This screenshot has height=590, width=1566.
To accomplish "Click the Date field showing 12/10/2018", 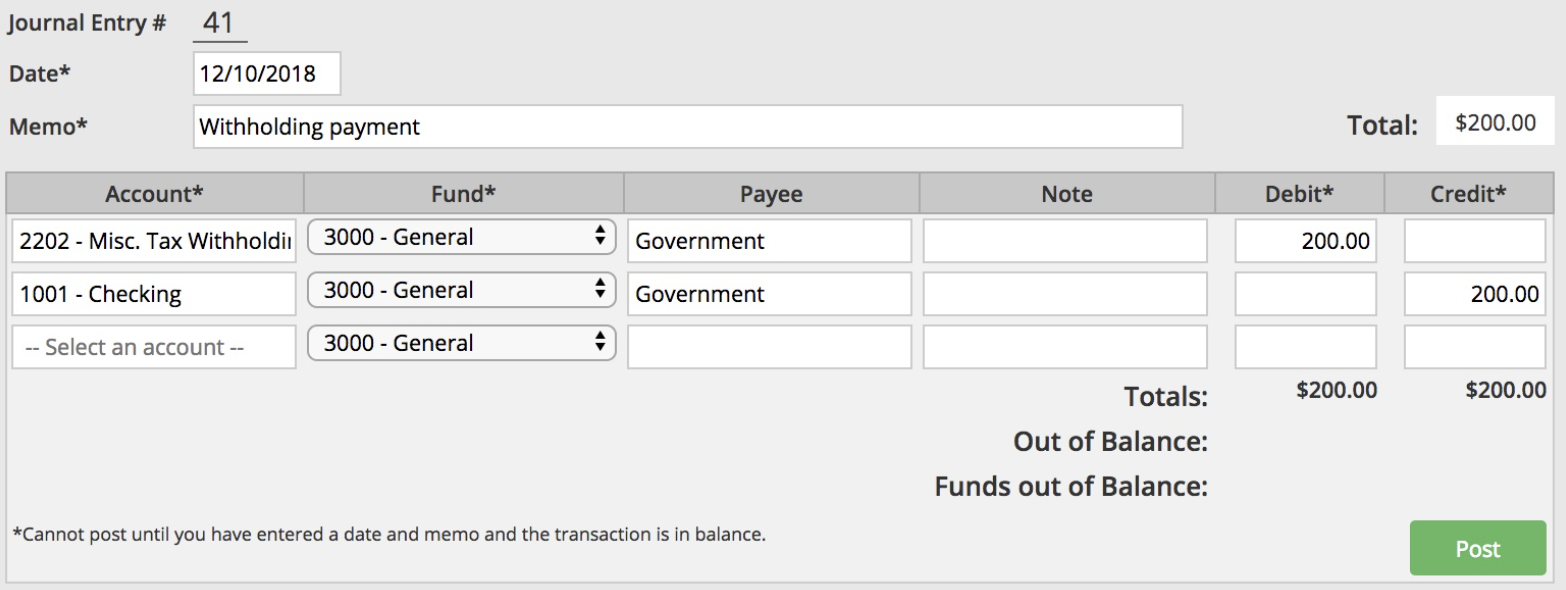I will [266, 74].
